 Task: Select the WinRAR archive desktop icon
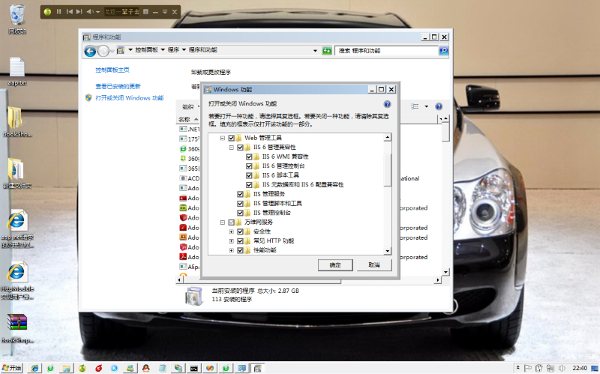(17, 328)
